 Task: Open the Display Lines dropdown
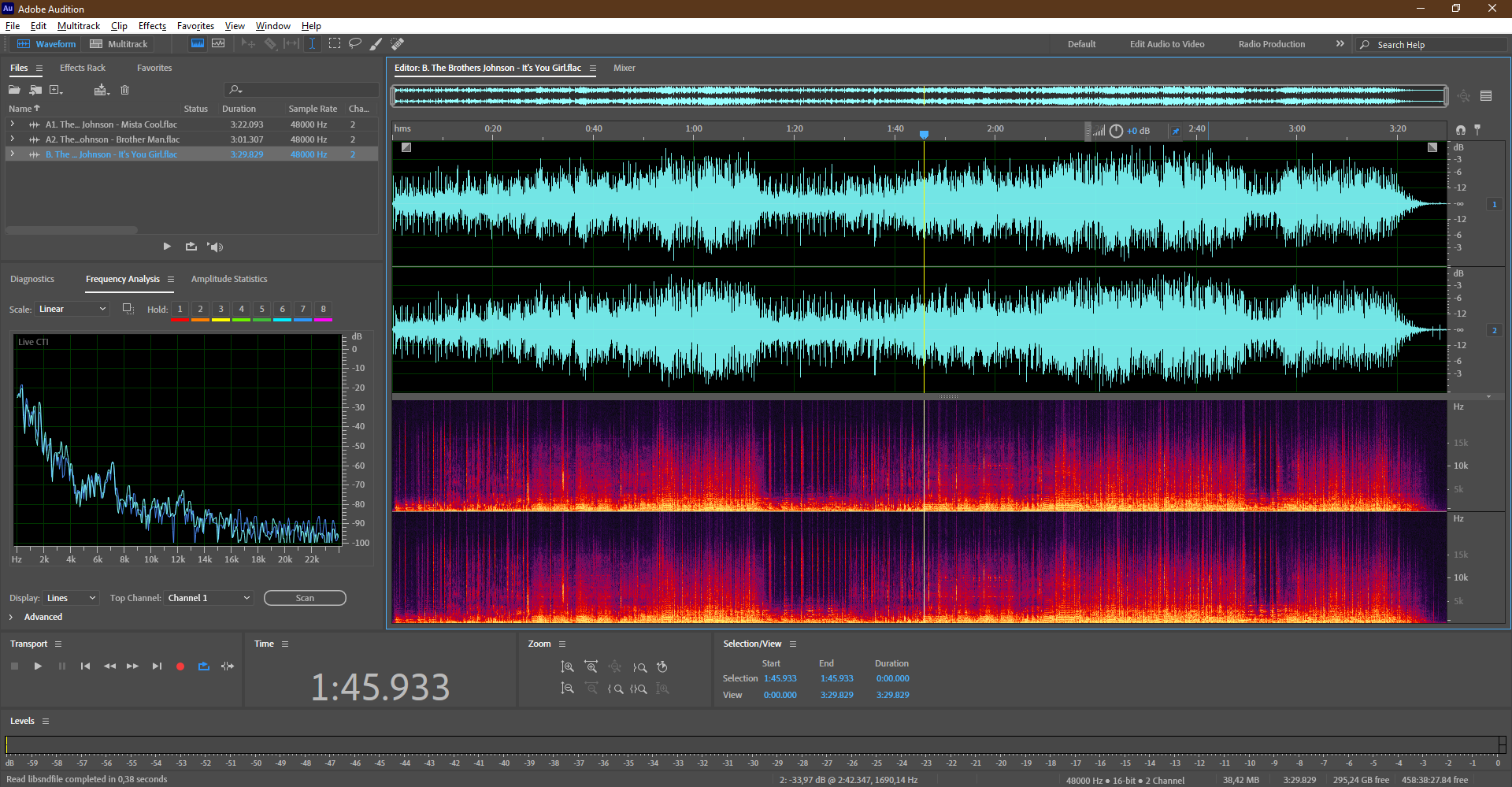(71, 598)
